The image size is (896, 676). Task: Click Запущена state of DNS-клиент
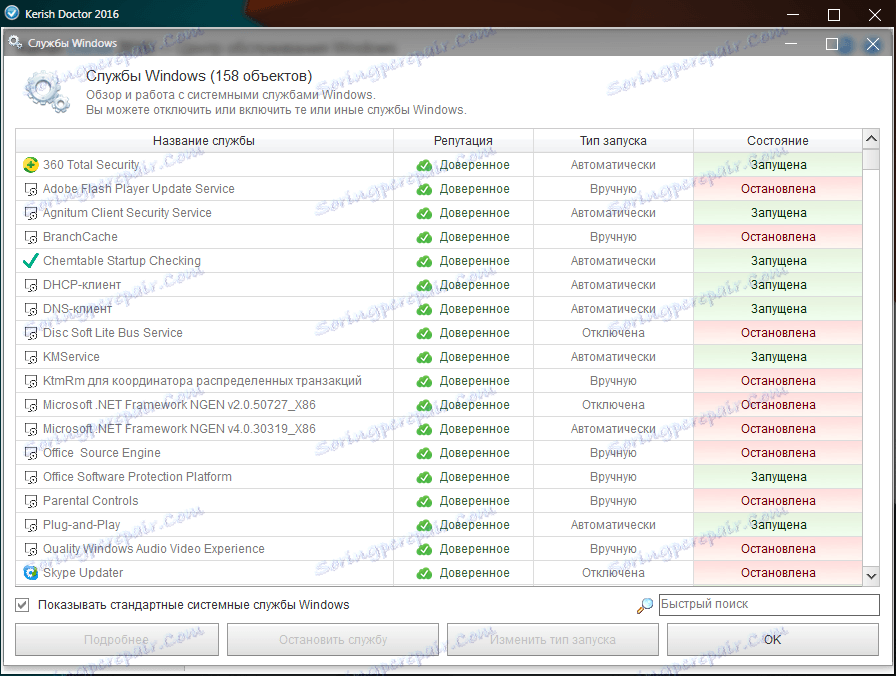coord(778,309)
